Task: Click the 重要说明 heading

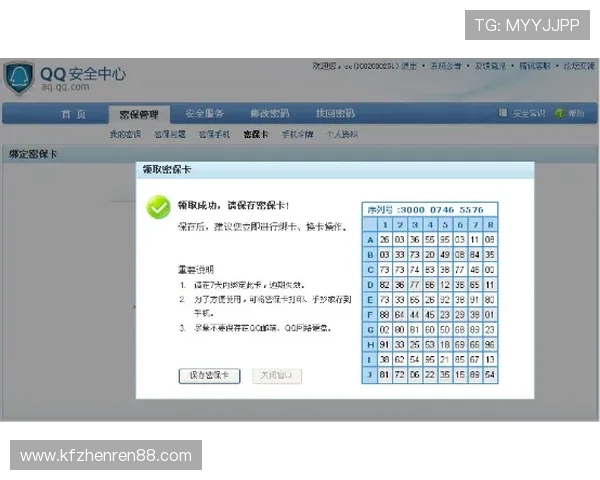Action: pyautogui.click(x=196, y=269)
